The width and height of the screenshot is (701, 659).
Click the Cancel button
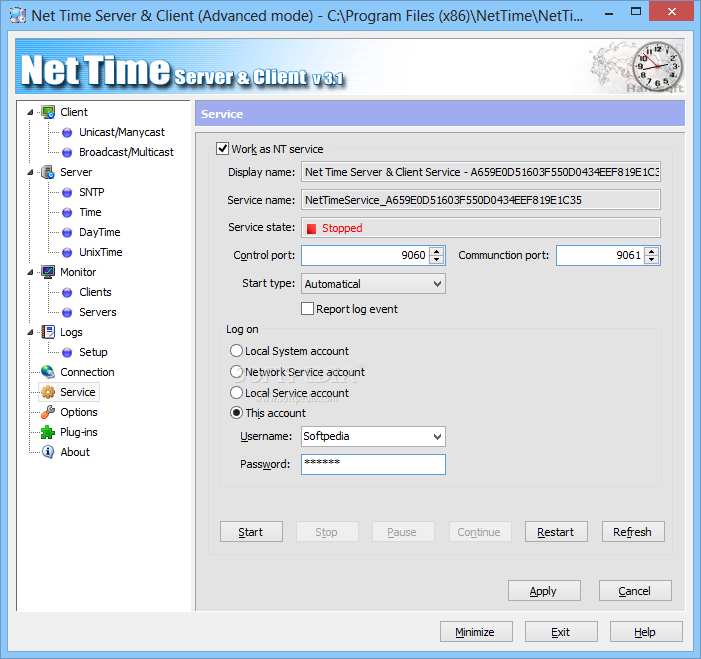point(635,591)
